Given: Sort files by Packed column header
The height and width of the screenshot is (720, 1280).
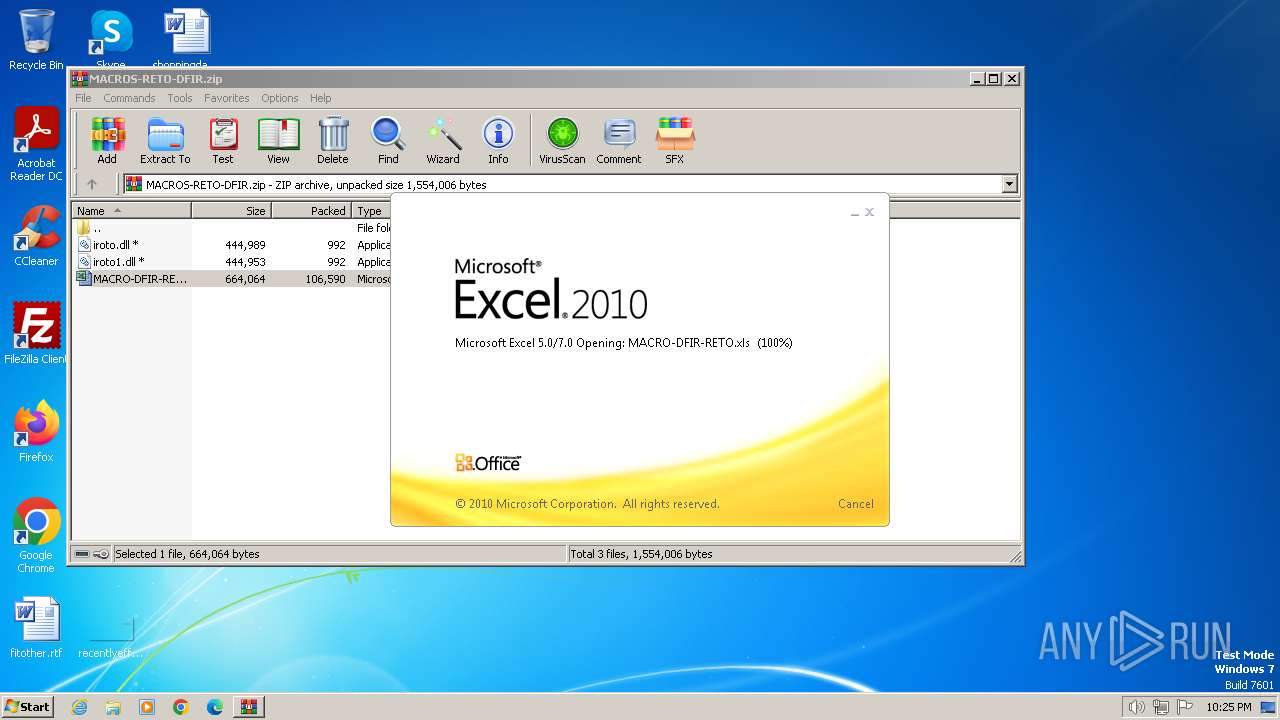Looking at the screenshot, I should point(311,211).
